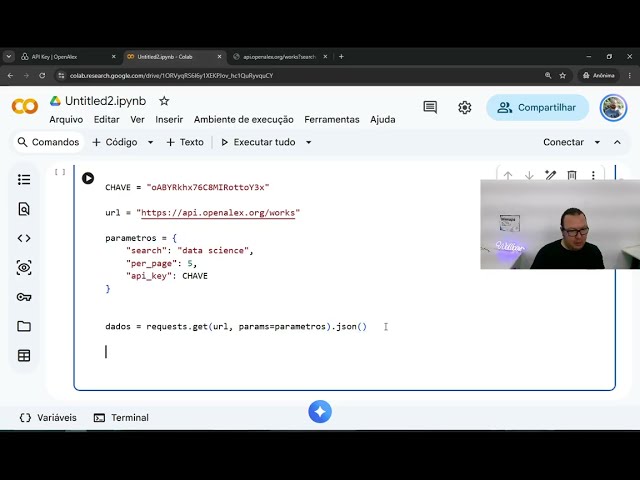The image size is (640, 480).
Task: Open Ferramentas menu
Action: [x=332, y=120]
